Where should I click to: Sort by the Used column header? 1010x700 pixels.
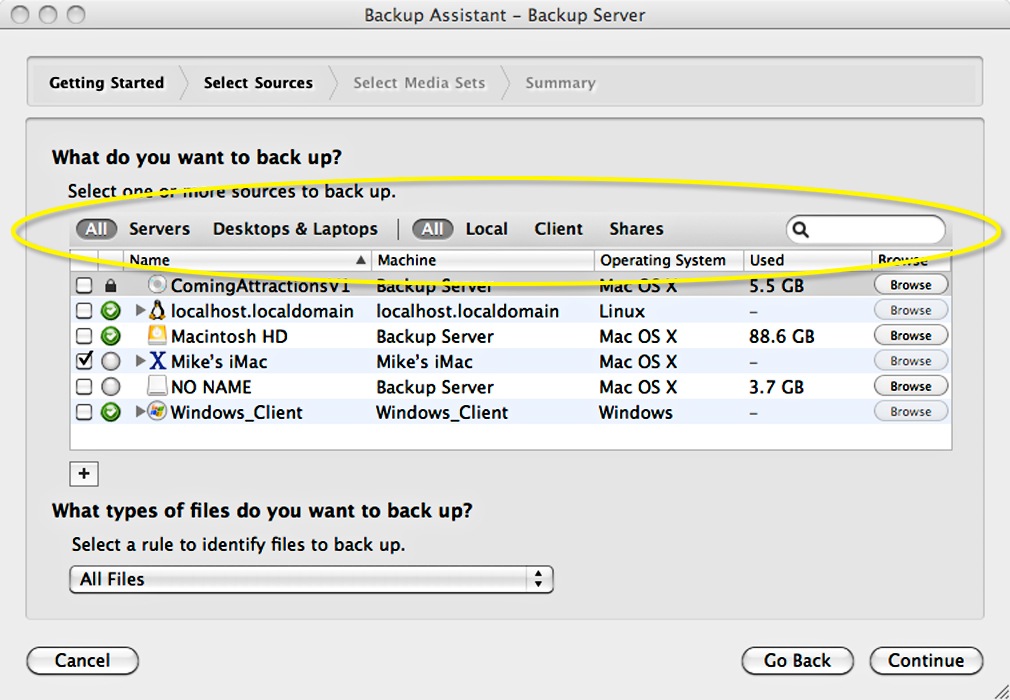tap(808, 260)
